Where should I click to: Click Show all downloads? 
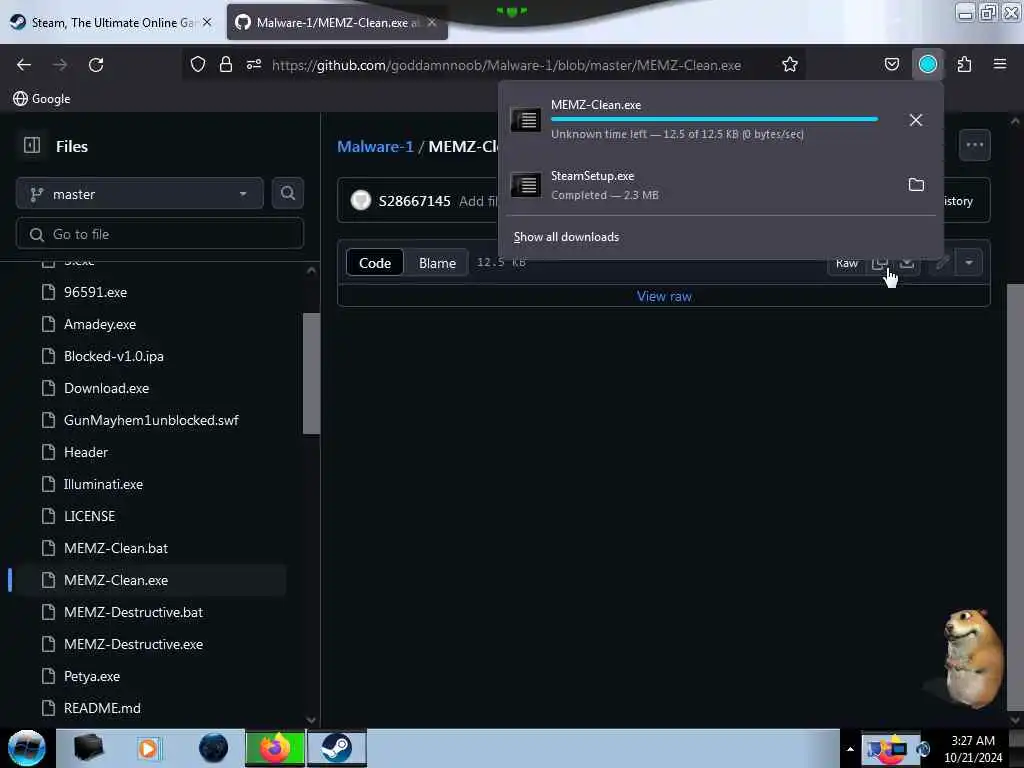click(566, 236)
